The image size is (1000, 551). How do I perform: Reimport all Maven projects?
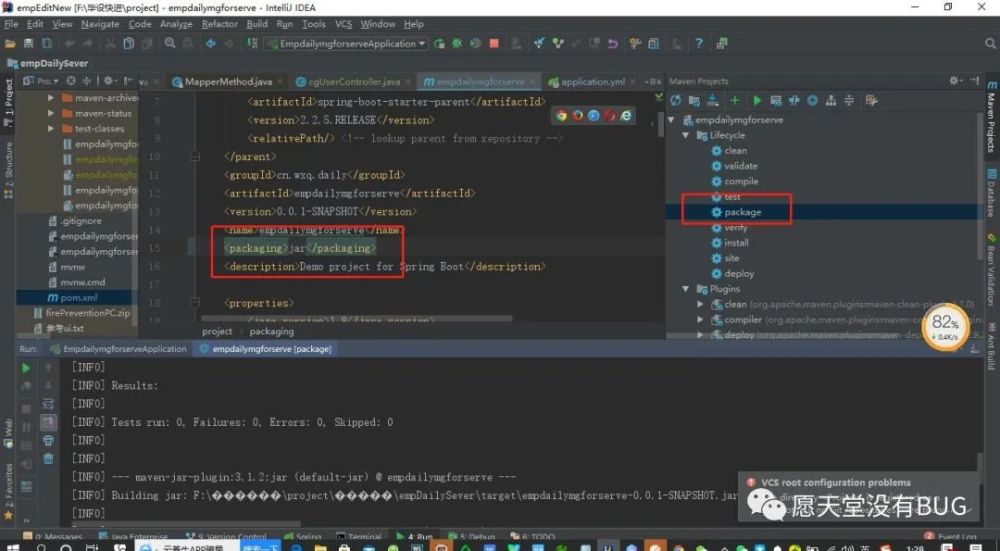pyautogui.click(x=676, y=100)
